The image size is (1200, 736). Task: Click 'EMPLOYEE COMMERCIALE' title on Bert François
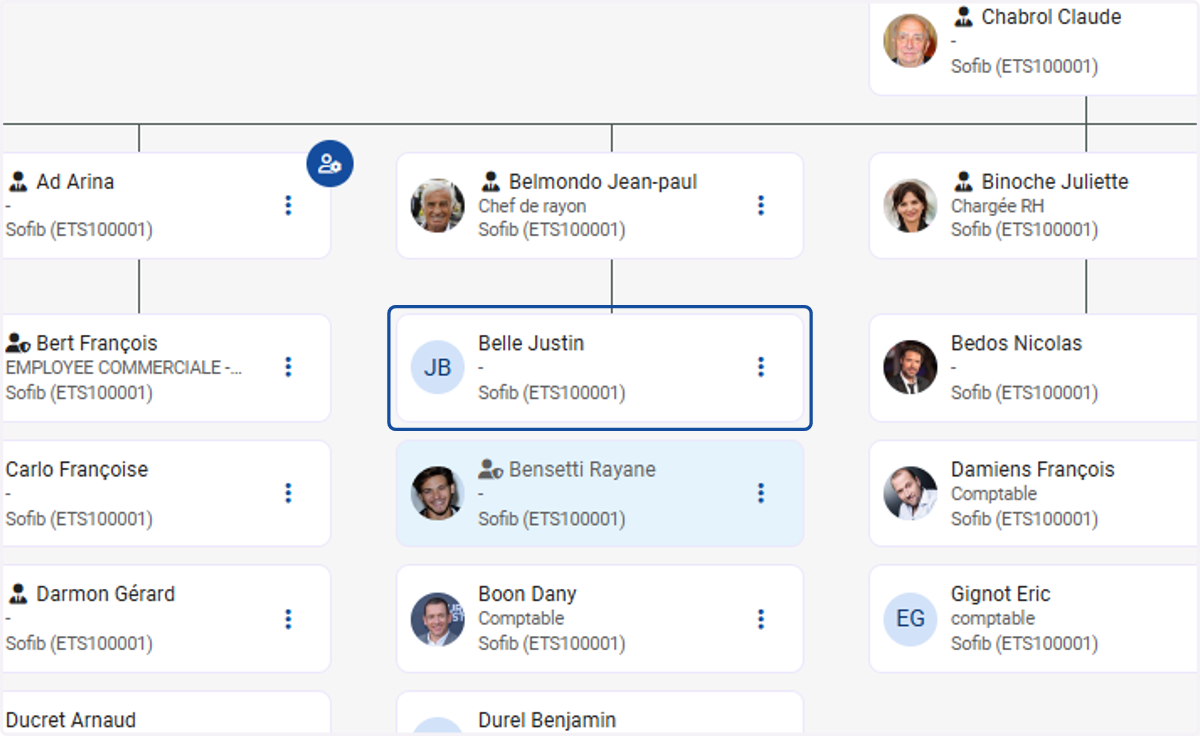124,368
